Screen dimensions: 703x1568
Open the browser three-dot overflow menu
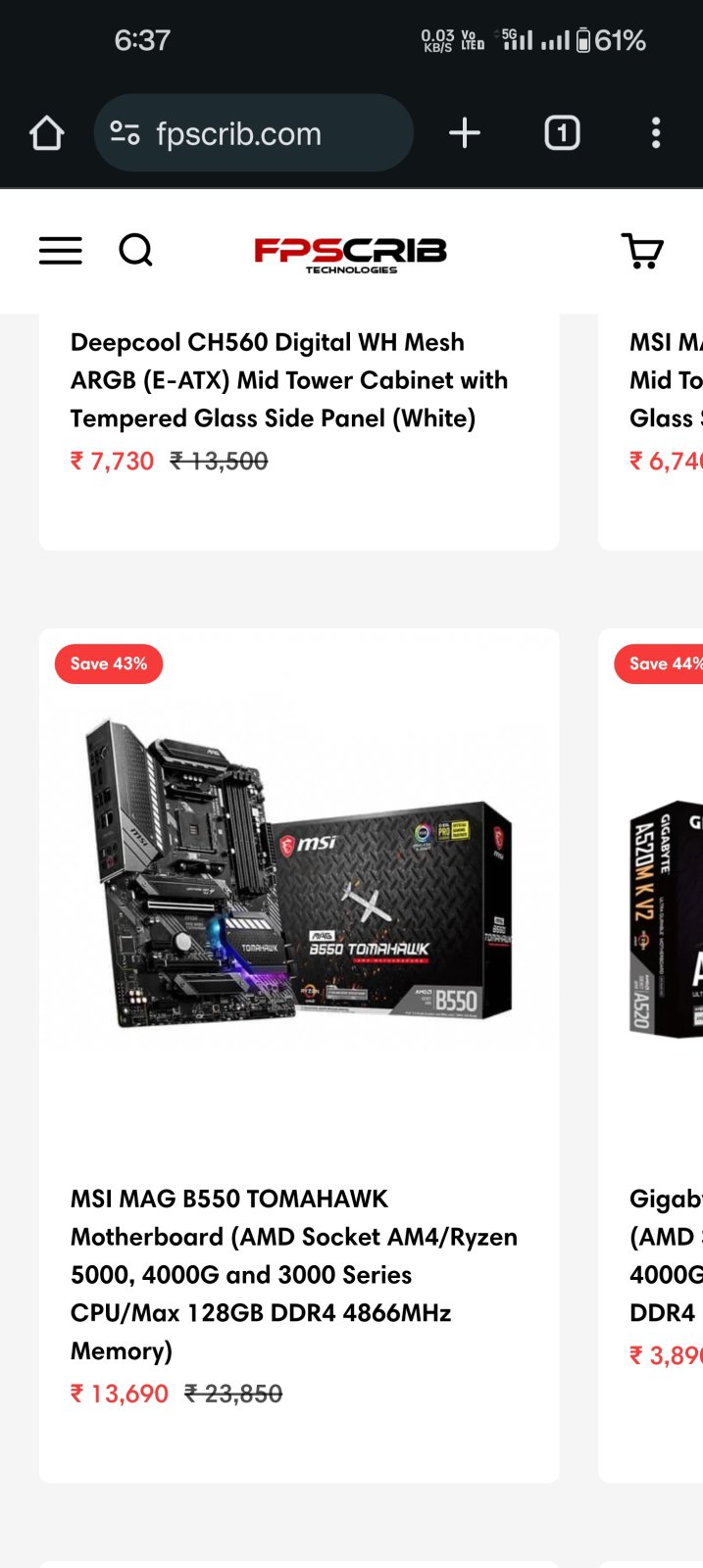656,133
